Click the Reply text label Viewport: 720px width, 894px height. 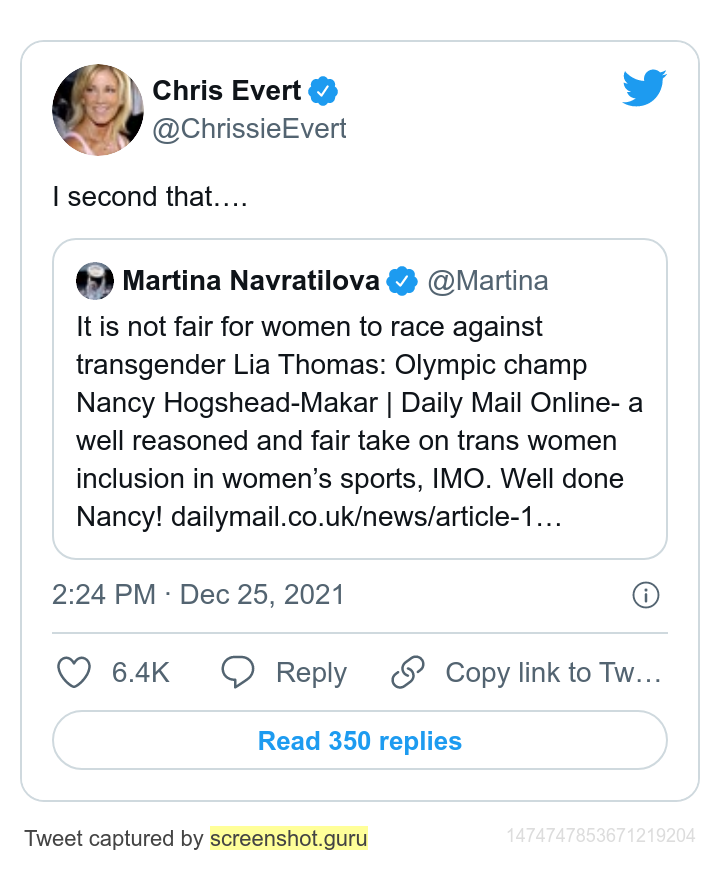311,673
